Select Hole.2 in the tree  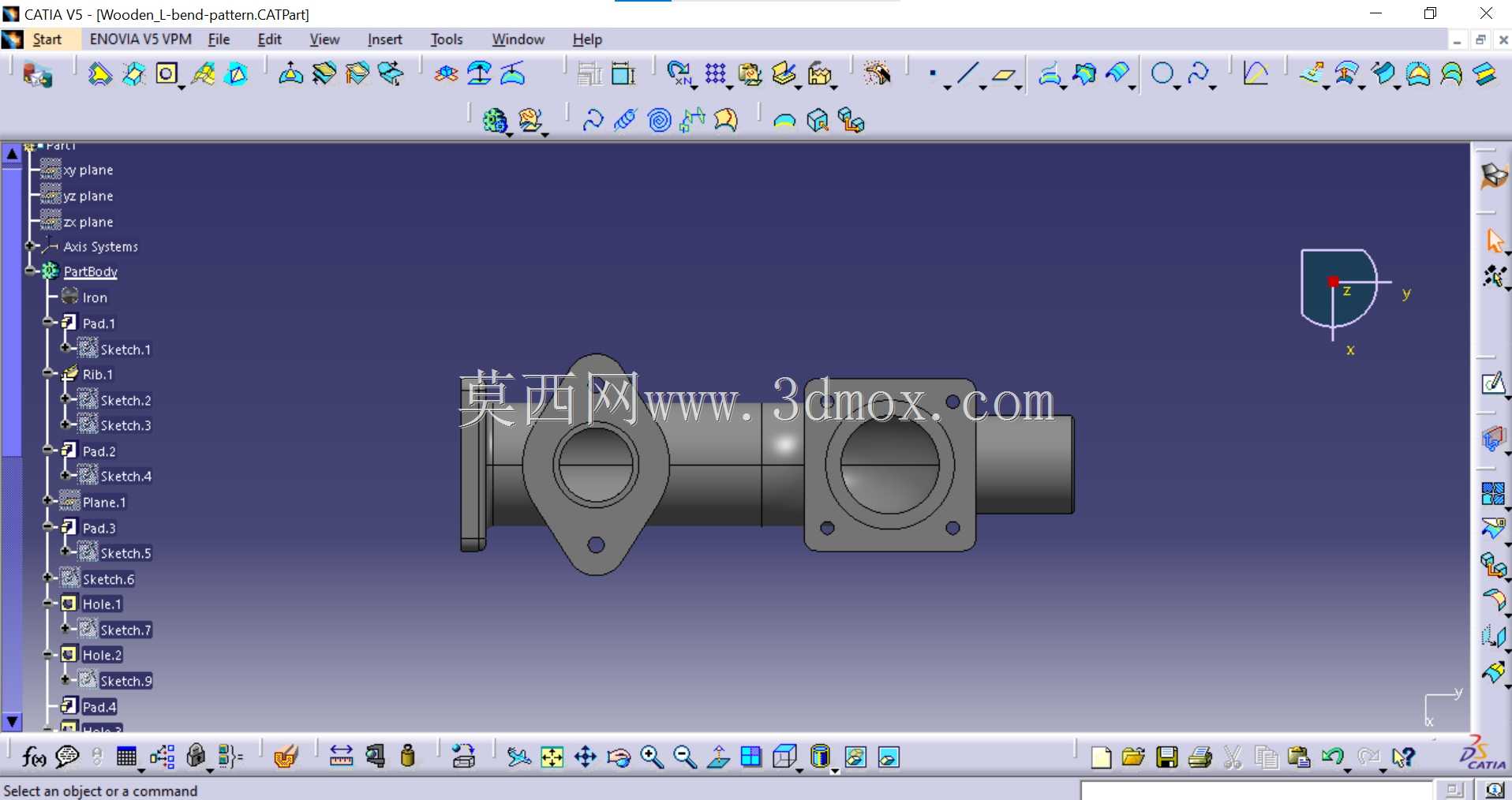pyautogui.click(x=103, y=655)
